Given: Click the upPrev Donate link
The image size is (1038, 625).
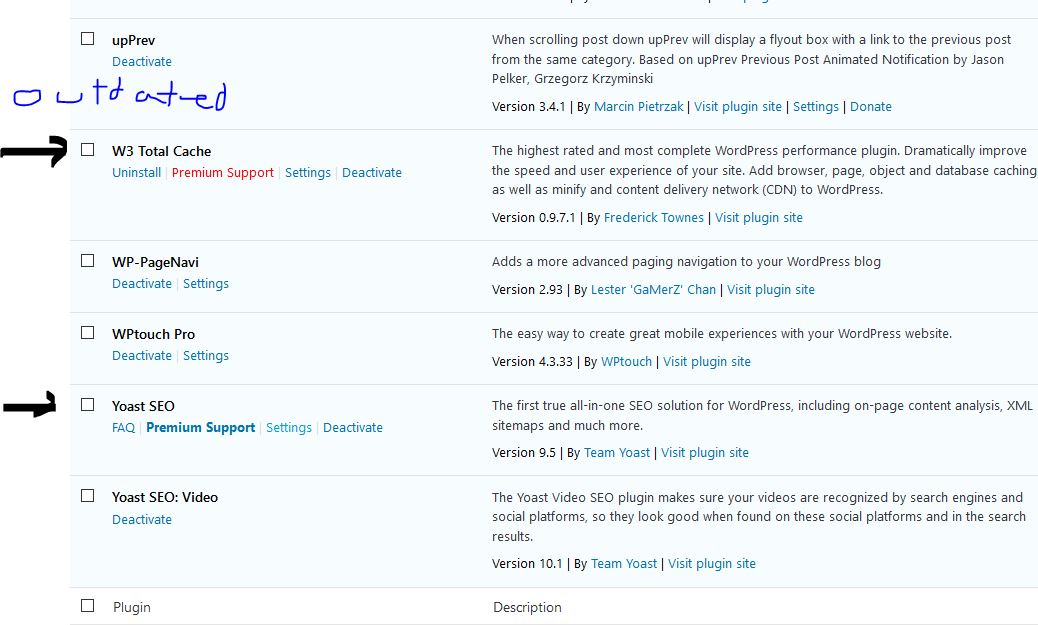Looking at the screenshot, I should tap(871, 107).
